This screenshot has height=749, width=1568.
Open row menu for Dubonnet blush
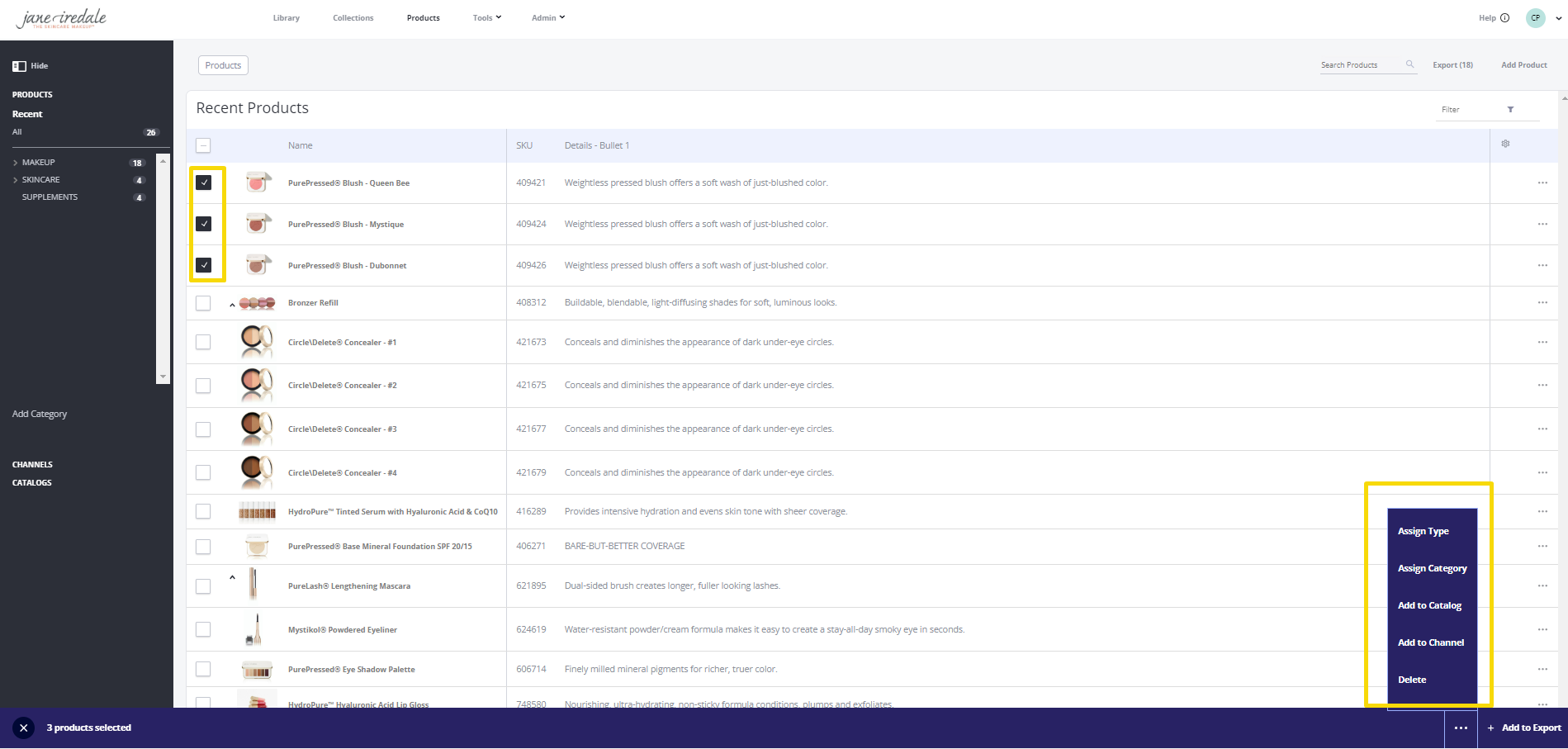coord(1542,265)
